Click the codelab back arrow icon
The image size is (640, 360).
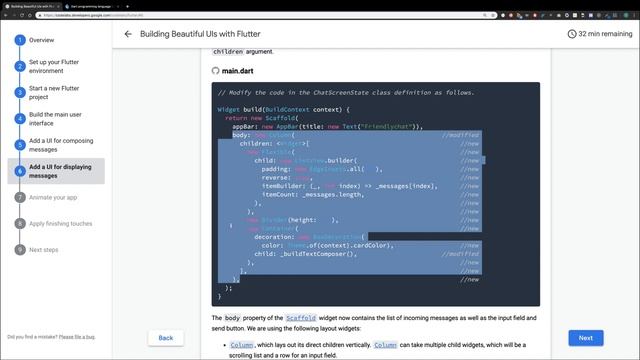click(x=128, y=34)
